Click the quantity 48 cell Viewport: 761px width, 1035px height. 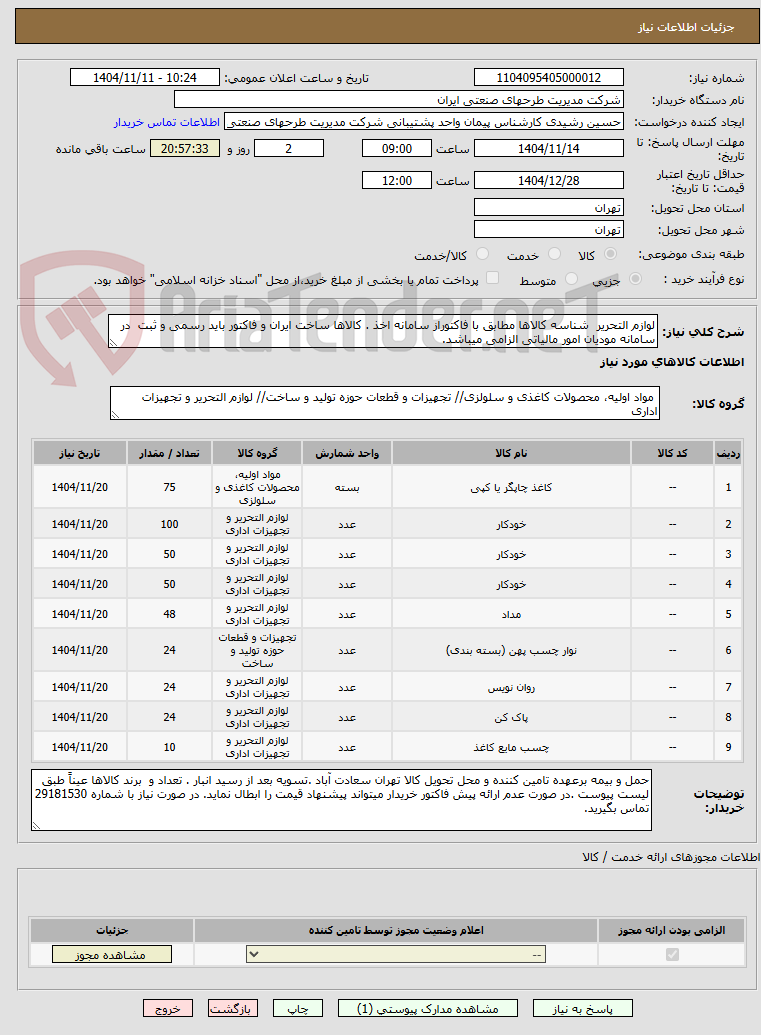(170, 615)
